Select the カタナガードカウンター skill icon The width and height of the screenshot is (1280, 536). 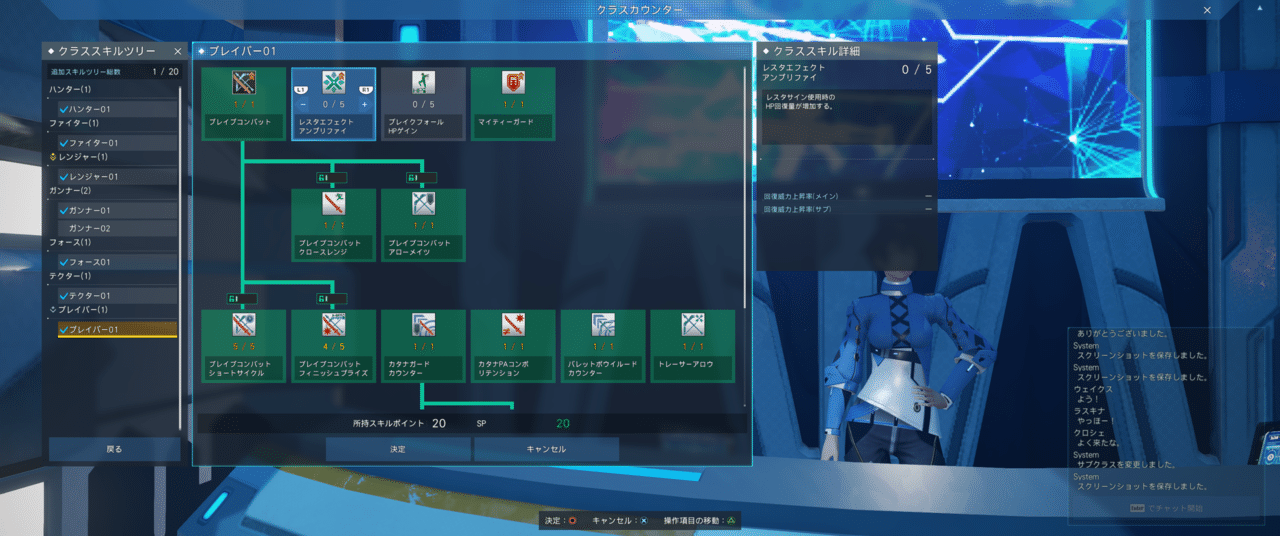click(x=423, y=325)
